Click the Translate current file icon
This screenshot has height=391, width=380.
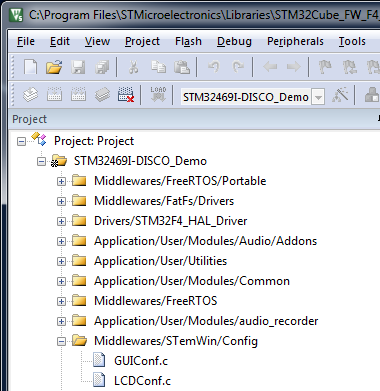point(30,95)
